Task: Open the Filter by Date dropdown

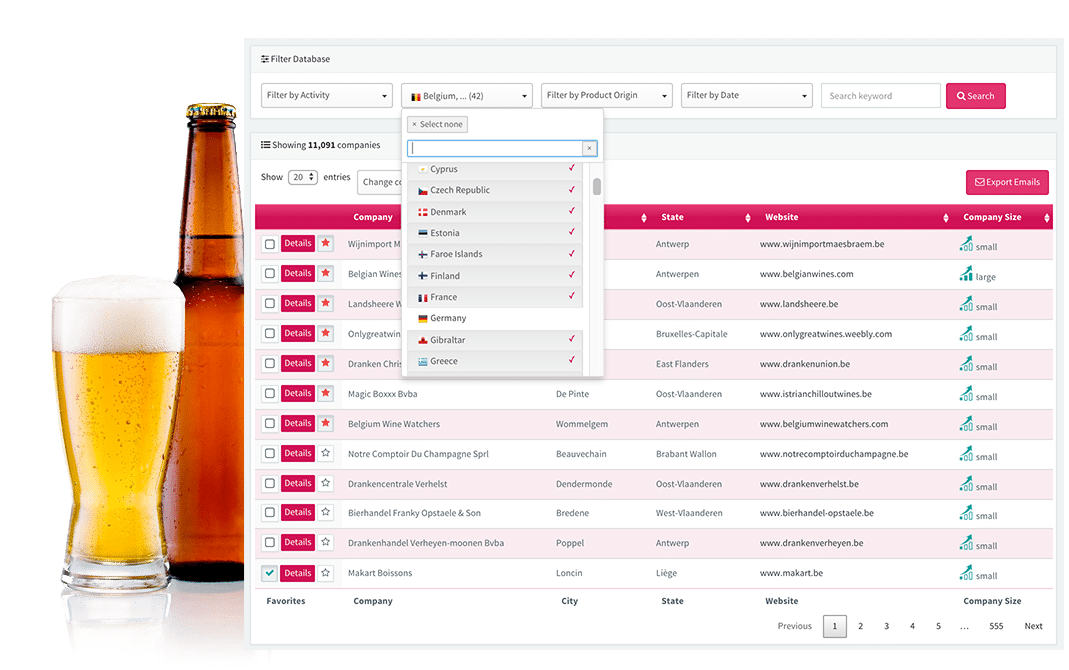Action: 746,96
